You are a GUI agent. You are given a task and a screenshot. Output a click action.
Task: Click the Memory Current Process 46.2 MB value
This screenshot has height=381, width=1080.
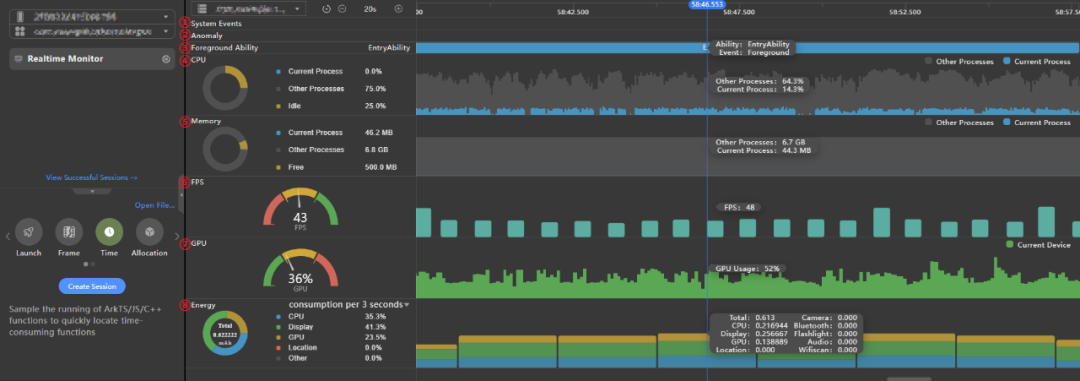pos(378,132)
